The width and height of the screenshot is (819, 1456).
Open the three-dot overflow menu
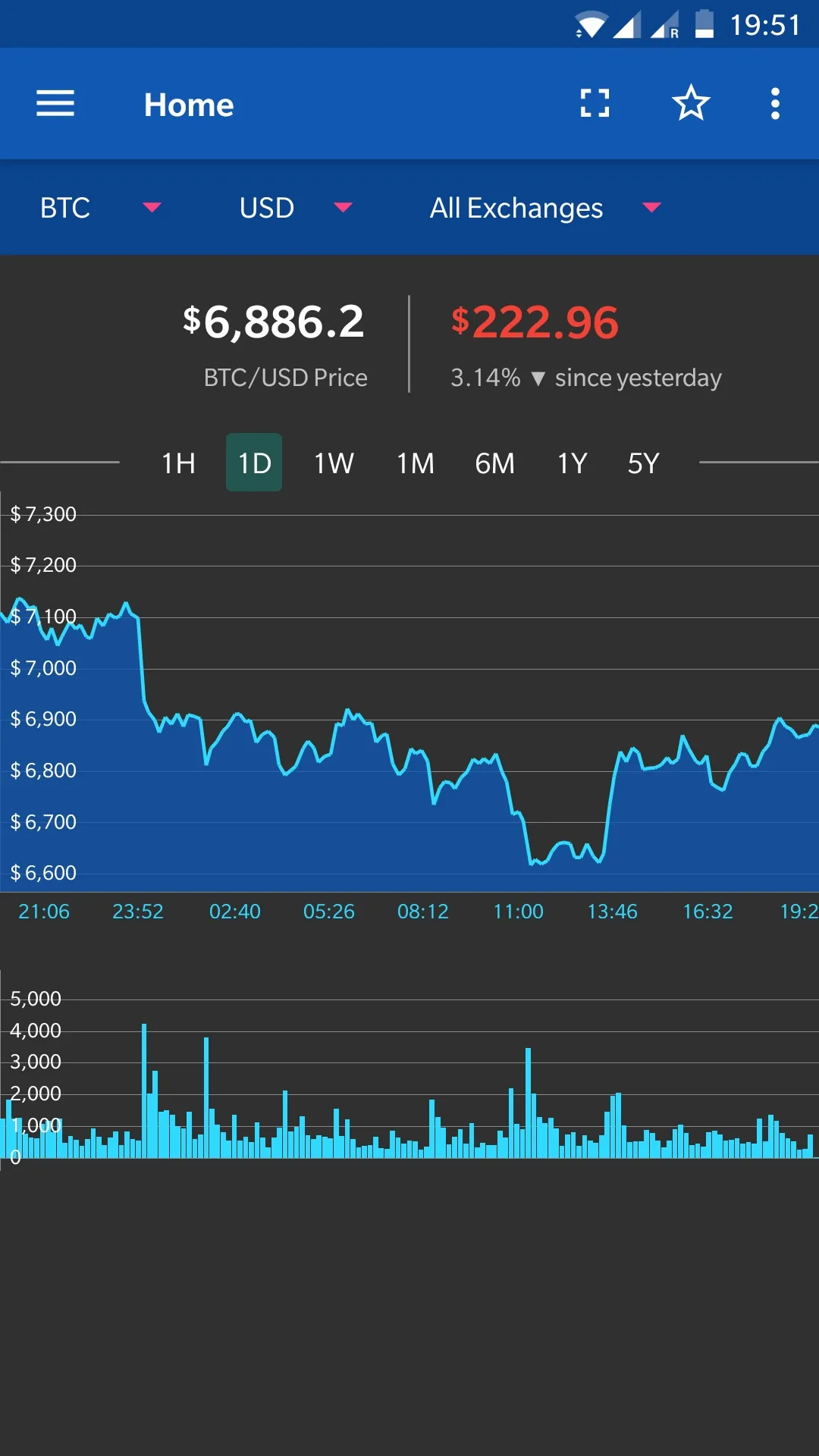[774, 103]
